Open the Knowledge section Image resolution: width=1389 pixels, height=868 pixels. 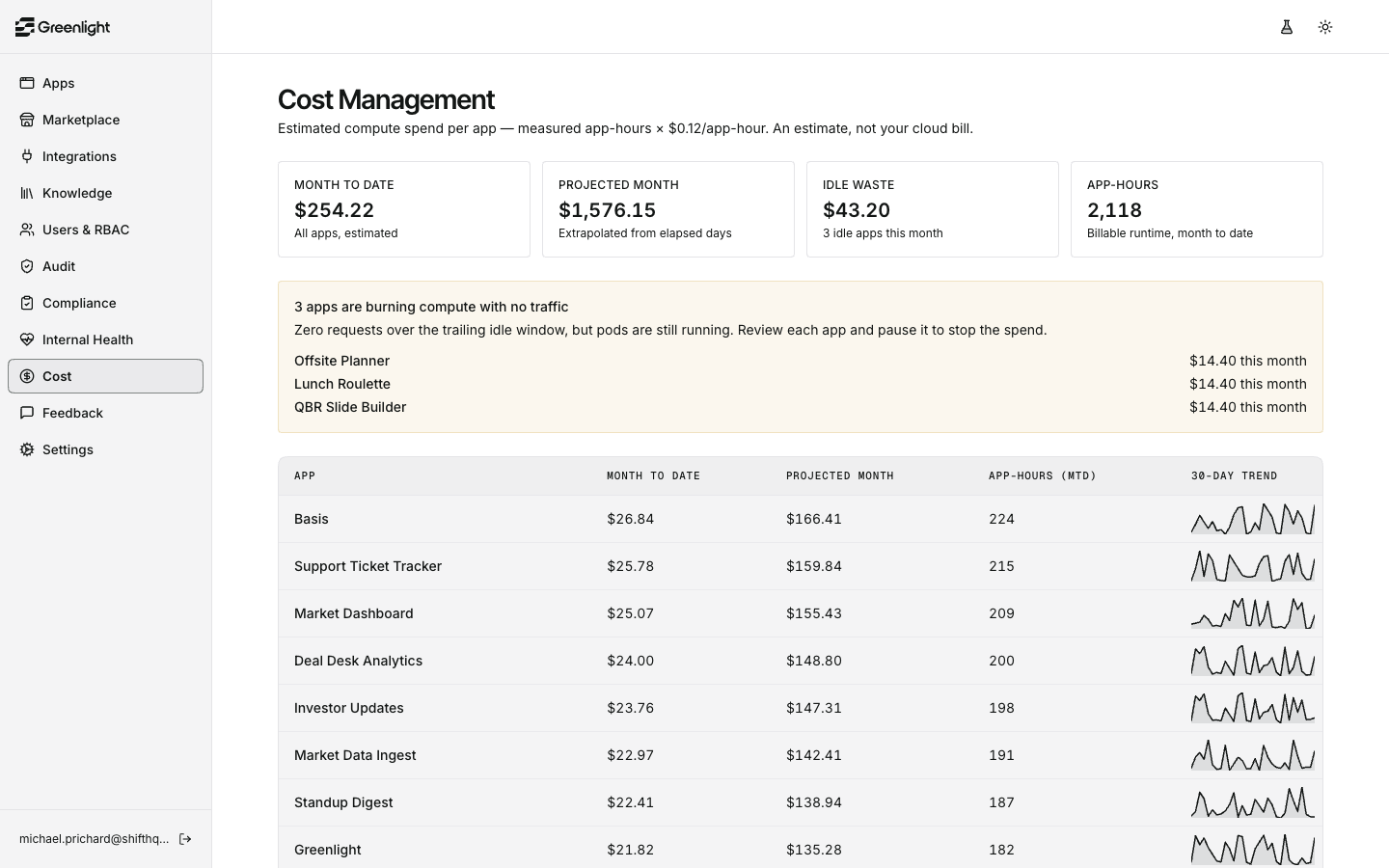pyautogui.click(x=105, y=193)
